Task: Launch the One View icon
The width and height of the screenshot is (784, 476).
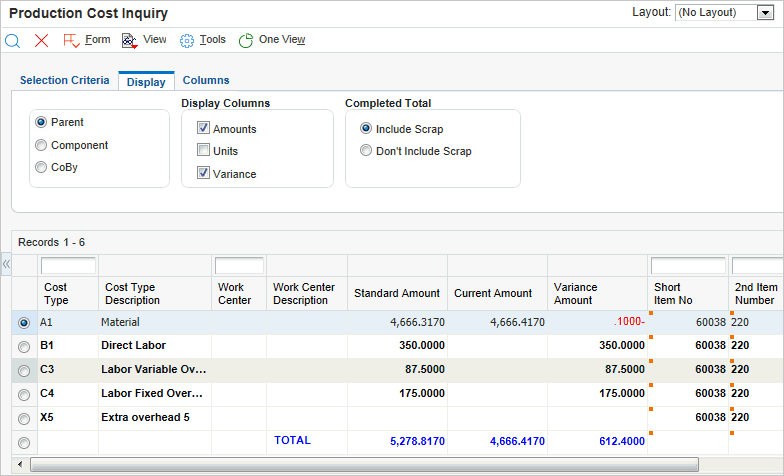Action: pyautogui.click(x=246, y=40)
